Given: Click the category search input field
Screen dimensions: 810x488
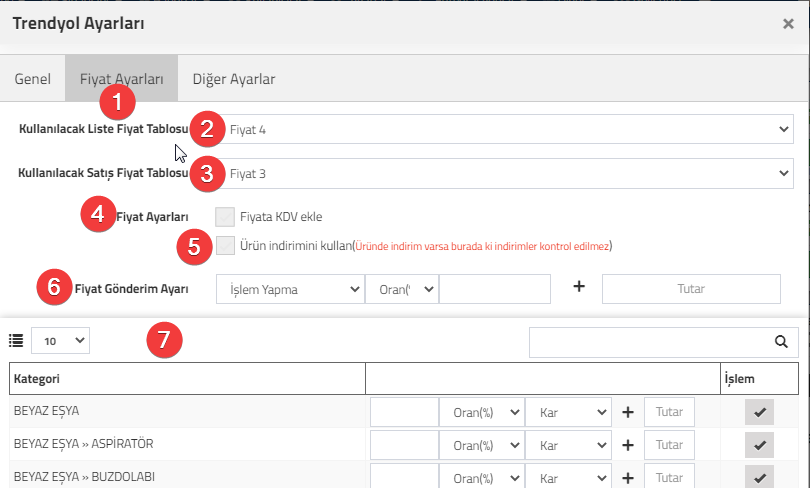Looking at the screenshot, I should click(651, 342).
